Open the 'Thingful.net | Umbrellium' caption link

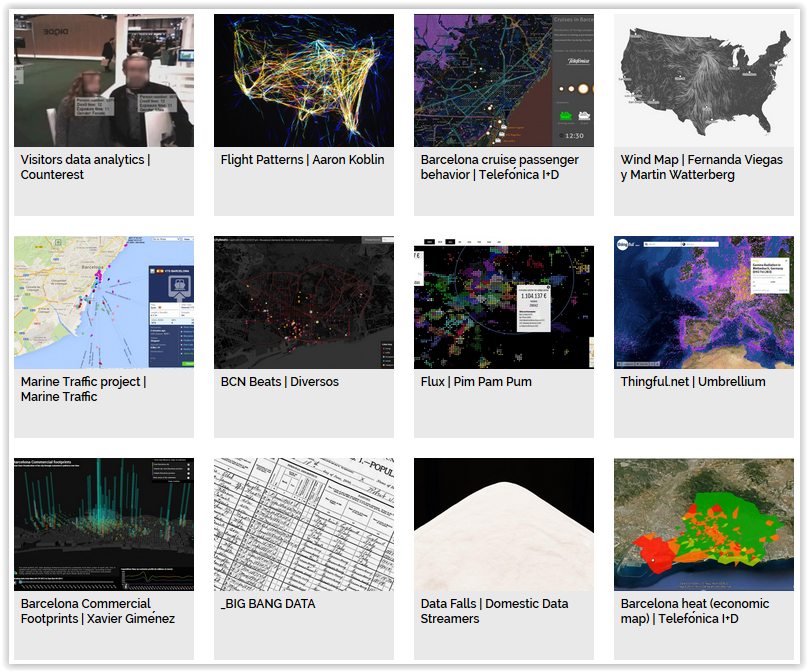(692, 382)
